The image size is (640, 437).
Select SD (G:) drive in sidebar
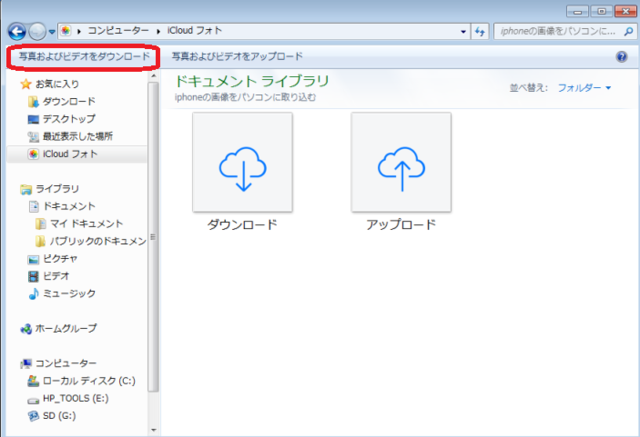[x=59, y=415]
